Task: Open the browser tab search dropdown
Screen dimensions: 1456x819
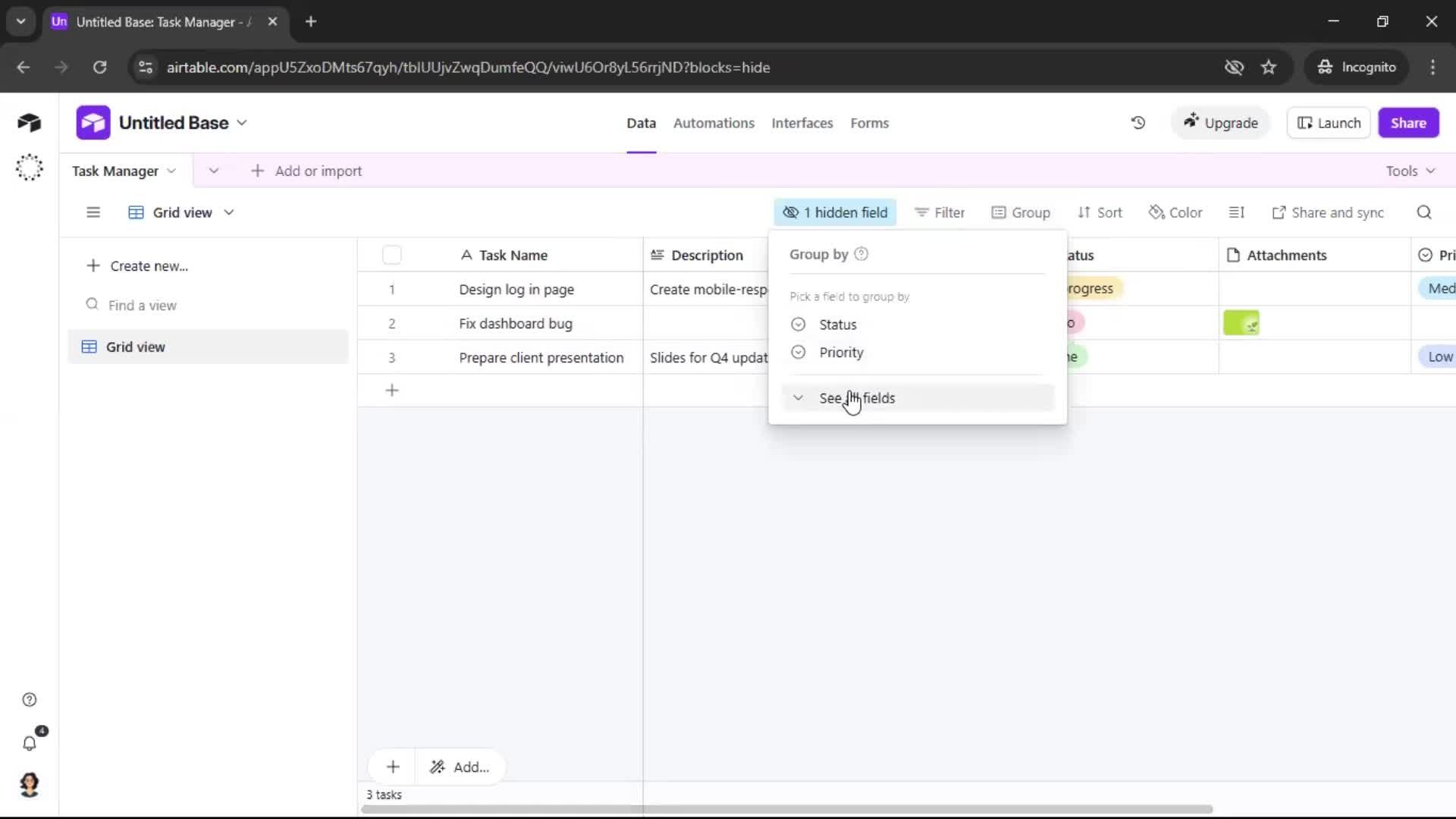Action: point(21,22)
